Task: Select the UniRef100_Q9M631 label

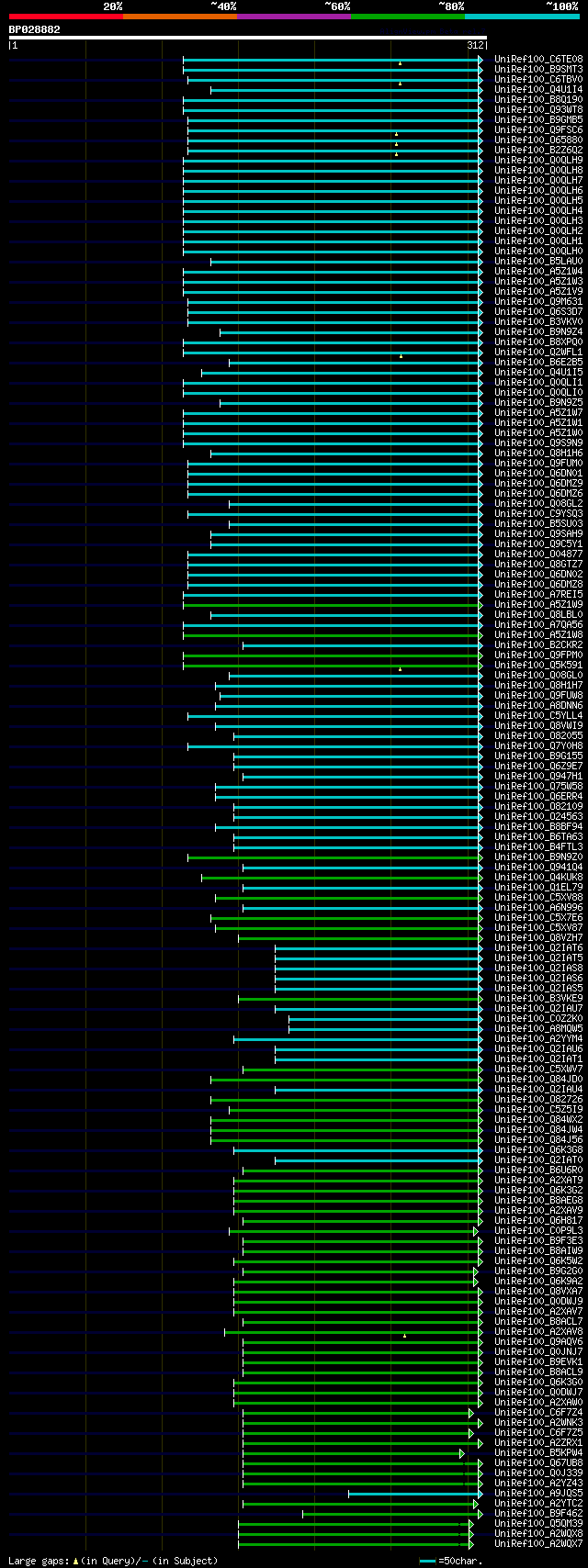Action: pos(538,301)
